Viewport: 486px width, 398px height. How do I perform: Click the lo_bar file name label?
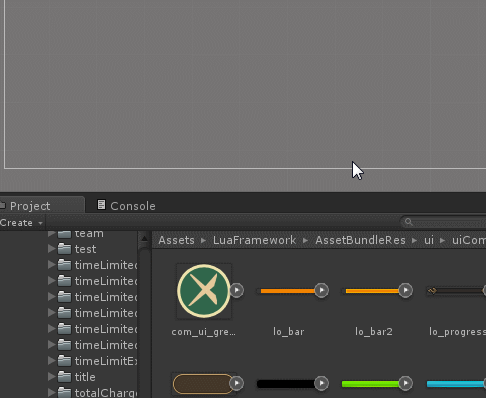(x=289, y=332)
